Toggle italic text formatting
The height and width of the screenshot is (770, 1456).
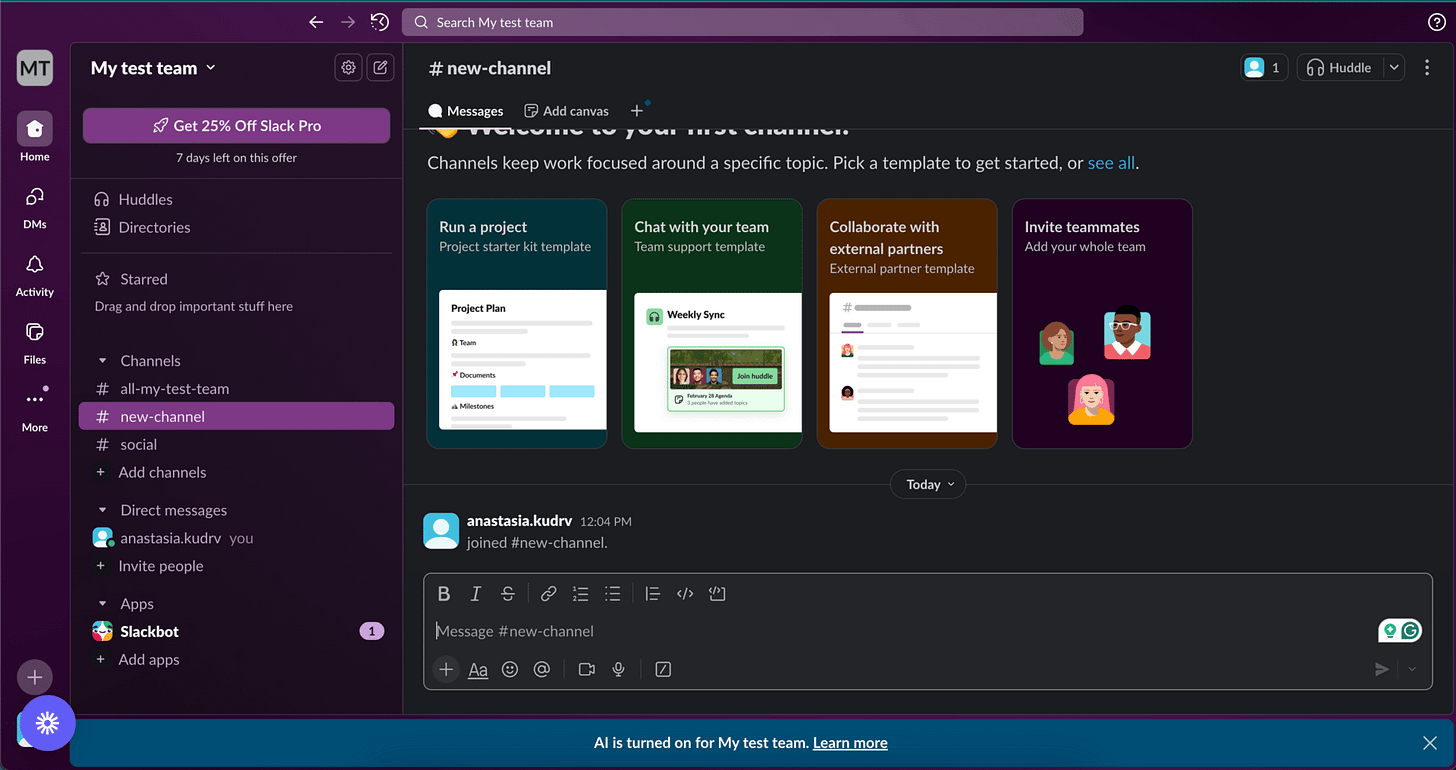pos(476,593)
